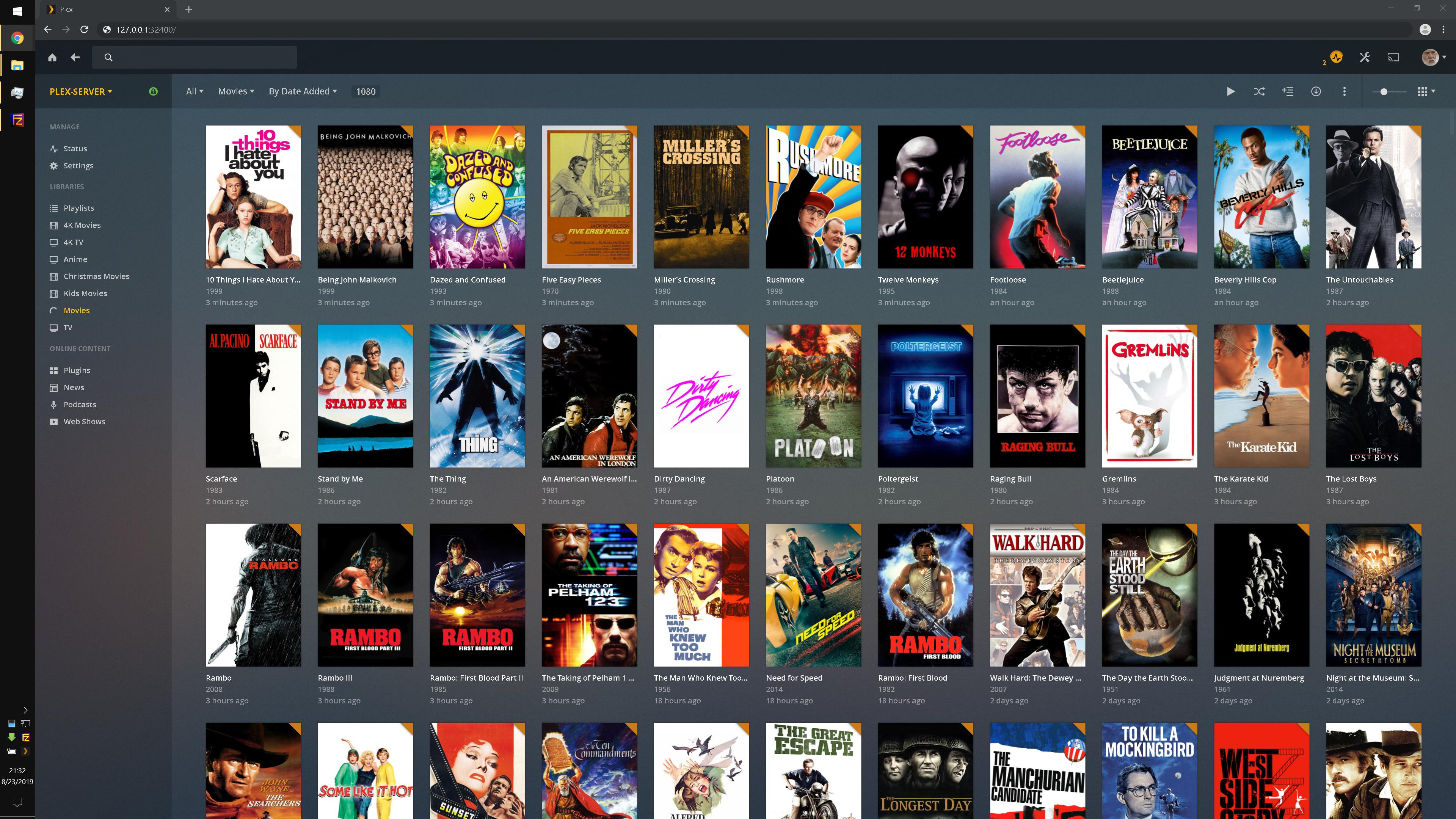The image size is (1456, 819).
Task: Open the activity notifications icon
Action: coord(1336,56)
